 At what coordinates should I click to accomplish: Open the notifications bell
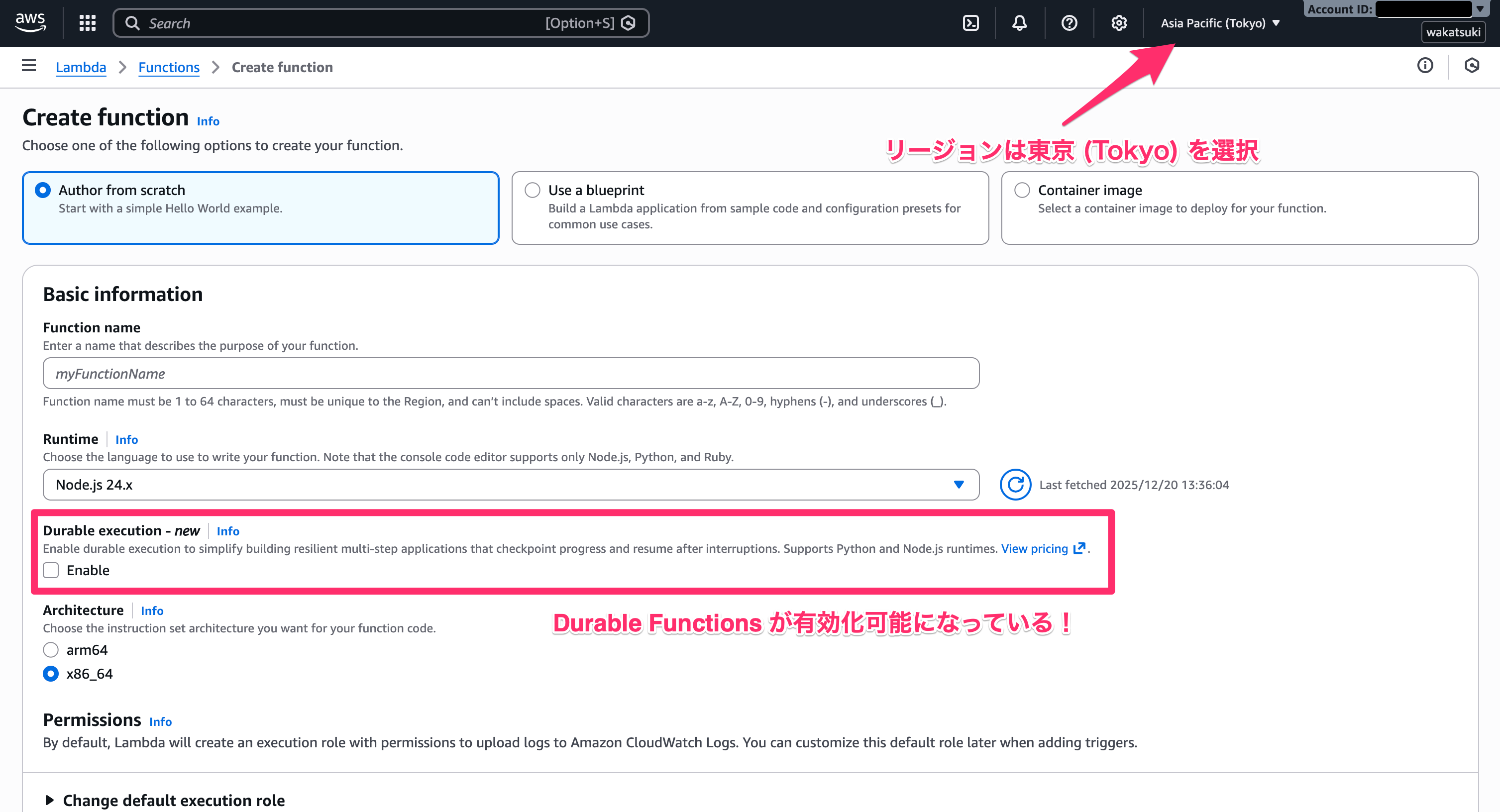(x=1019, y=23)
